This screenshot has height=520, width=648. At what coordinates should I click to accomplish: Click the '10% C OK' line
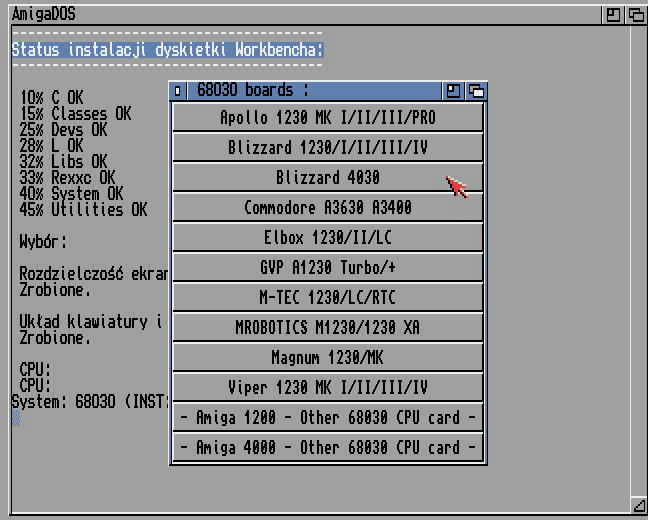(x=52, y=98)
